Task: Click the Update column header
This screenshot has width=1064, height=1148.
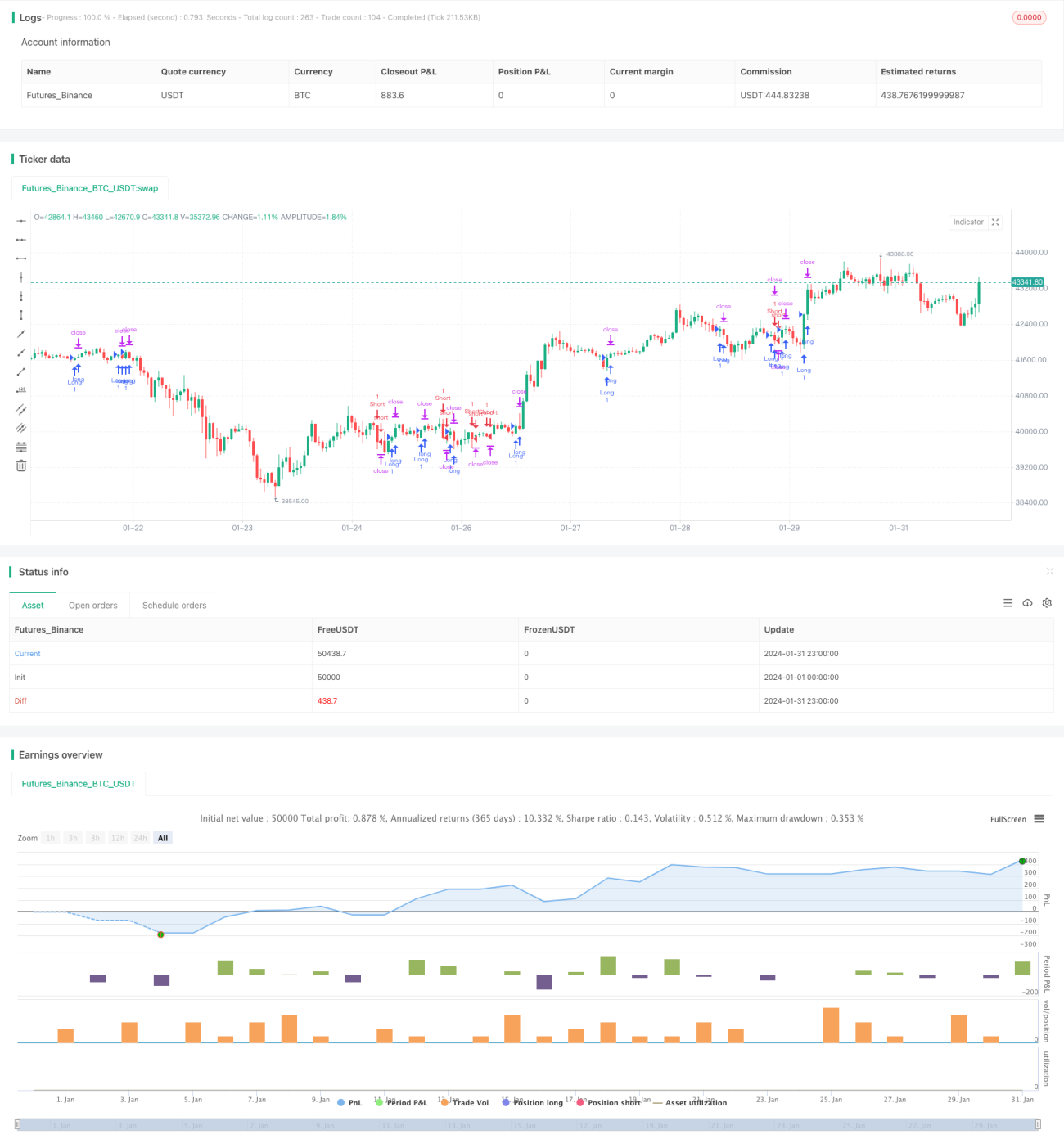Action: [779, 630]
